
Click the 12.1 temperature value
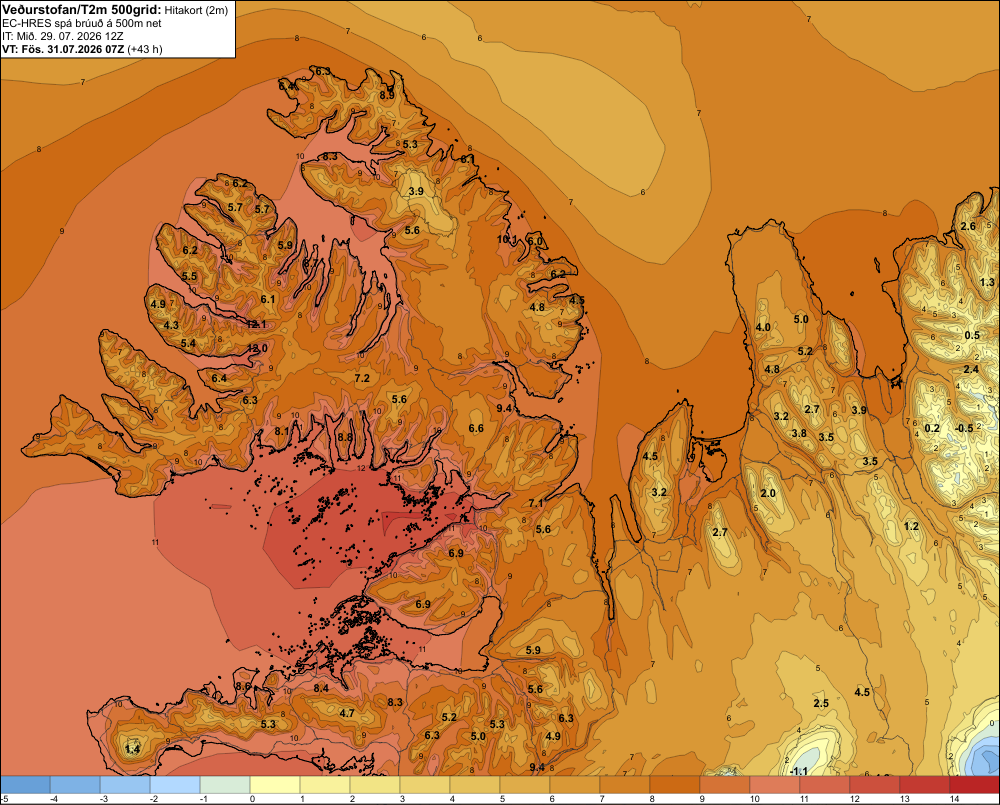[x=256, y=324]
